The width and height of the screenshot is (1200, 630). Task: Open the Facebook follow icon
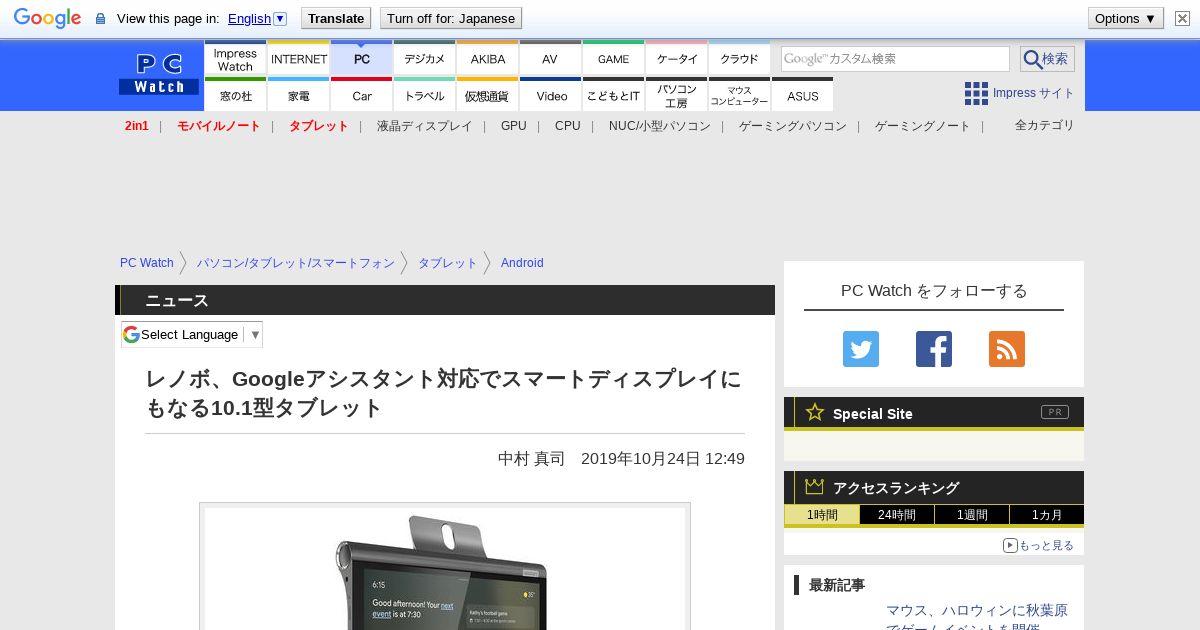tap(934, 349)
